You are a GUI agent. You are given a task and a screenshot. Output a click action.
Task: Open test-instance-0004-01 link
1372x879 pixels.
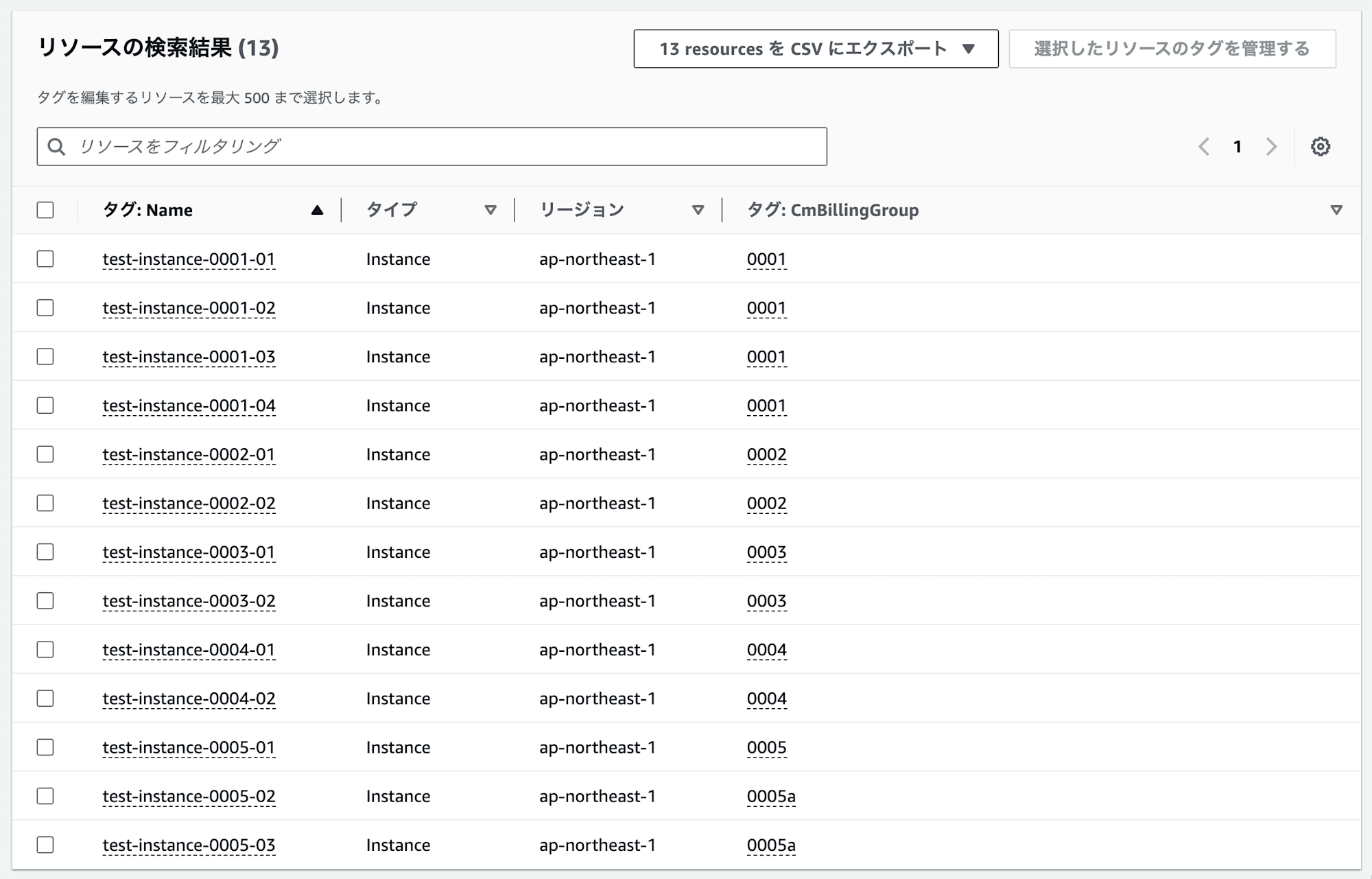[189, 650]
